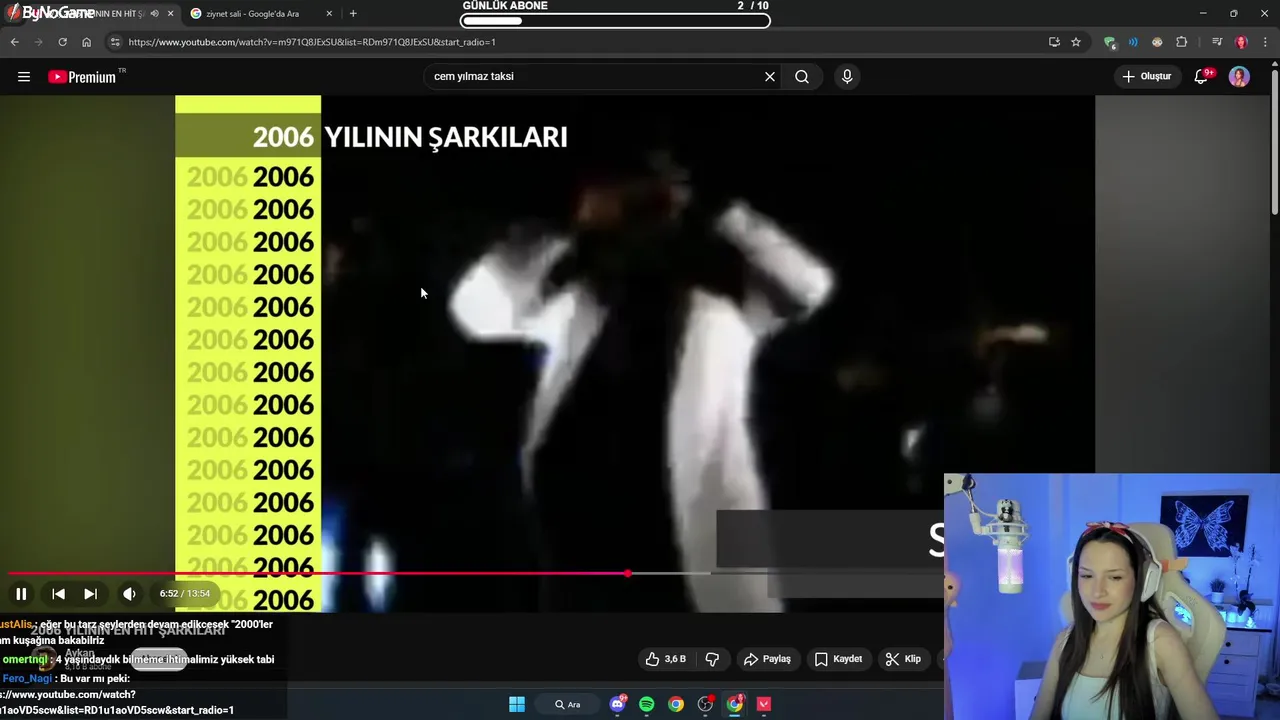
Task: Click the Paylaş share button
Action: (x=767, y=659)
